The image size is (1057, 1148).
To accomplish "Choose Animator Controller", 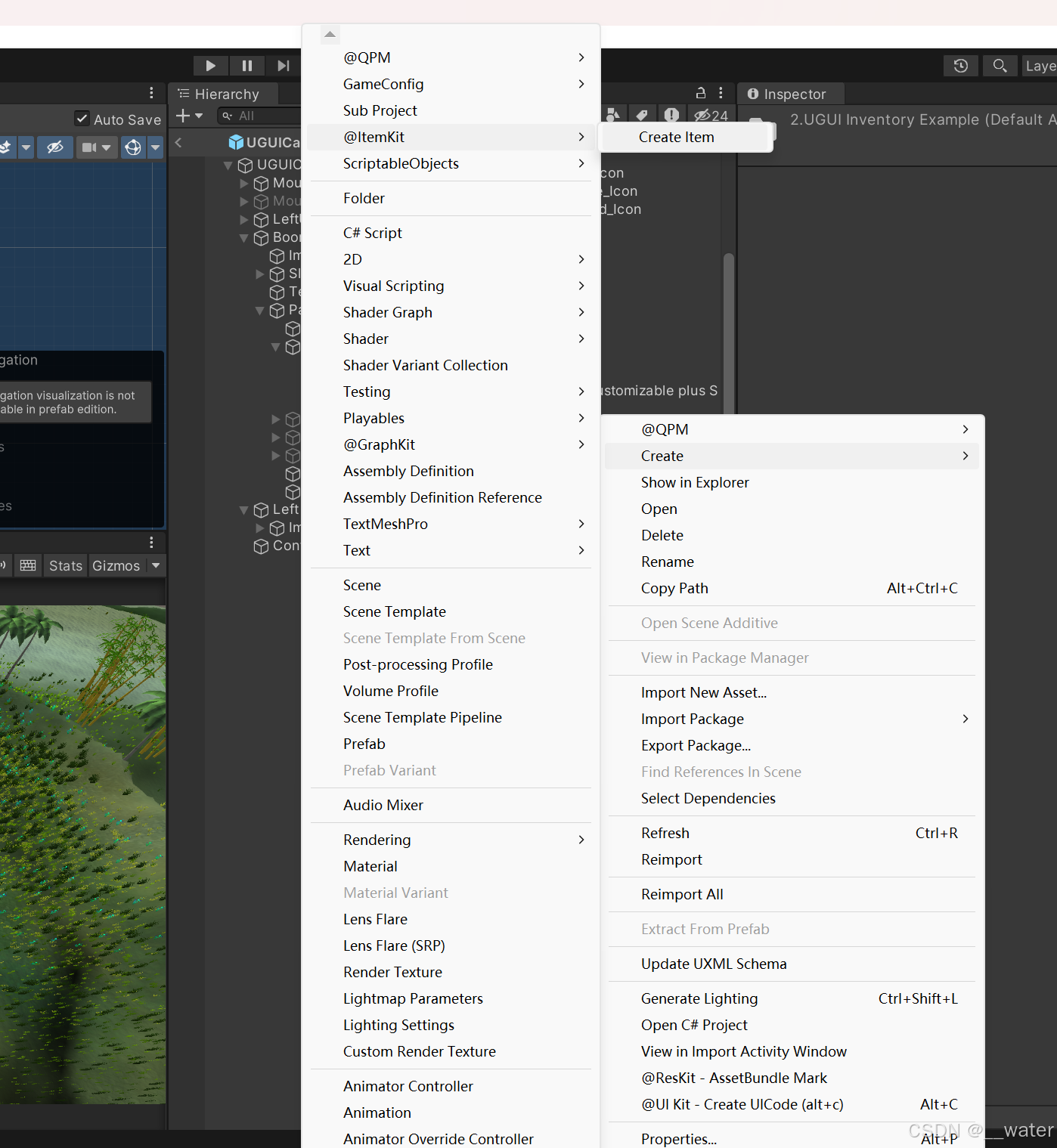I will coord(451,1086).
